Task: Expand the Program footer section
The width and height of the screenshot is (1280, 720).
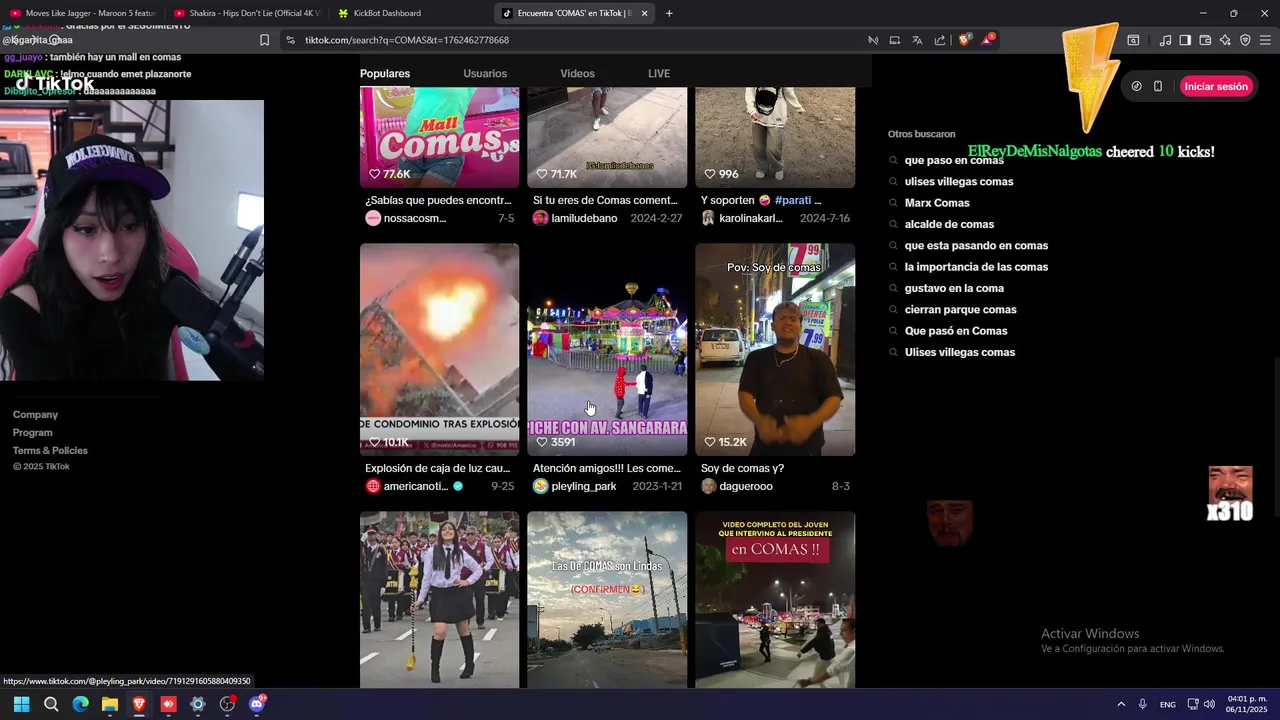Action: point(32,432)
